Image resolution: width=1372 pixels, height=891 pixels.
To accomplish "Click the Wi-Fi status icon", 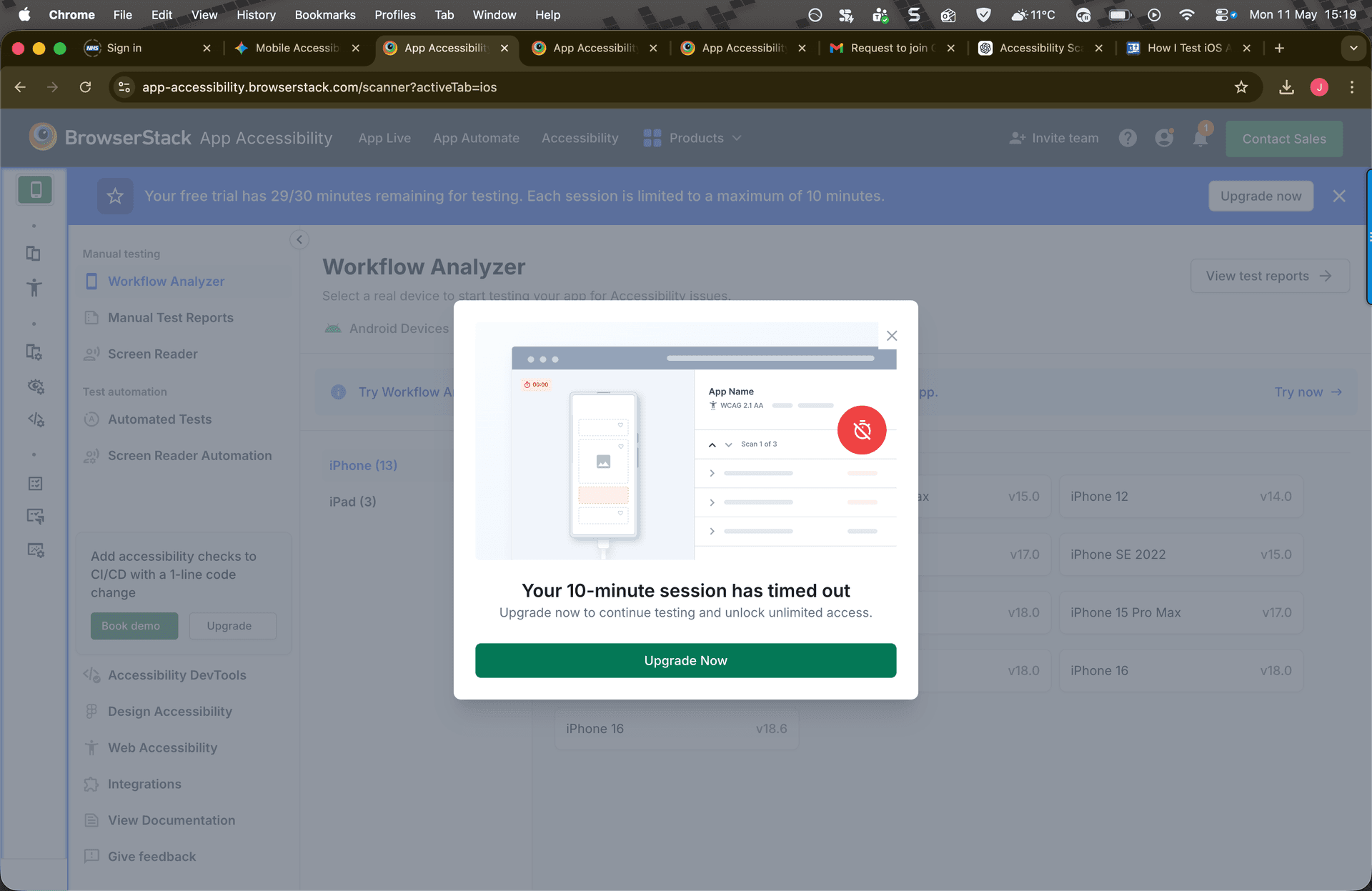I will (x=1186, y=14).
